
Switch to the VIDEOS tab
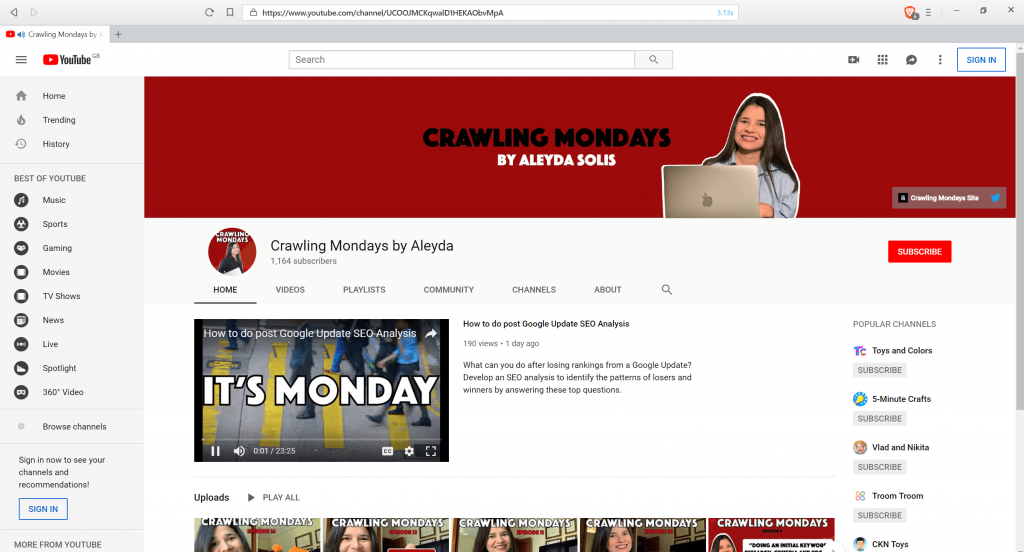tap(290, 289)
